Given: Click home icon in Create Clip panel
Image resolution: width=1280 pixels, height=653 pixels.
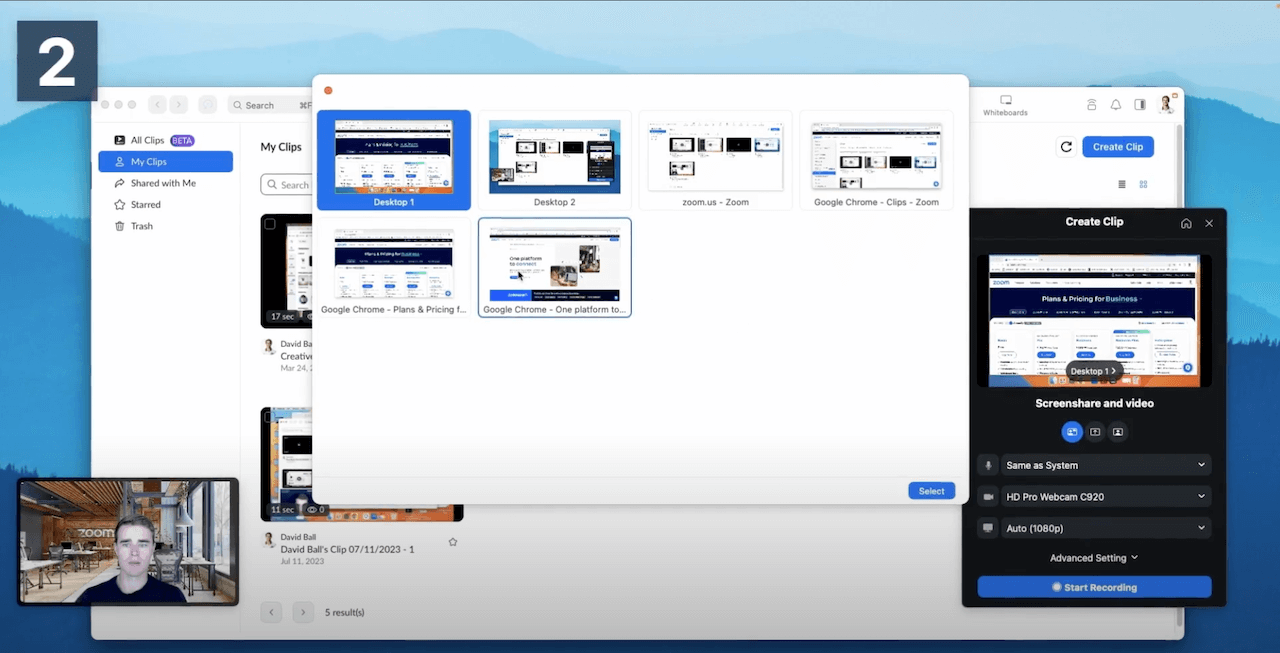Looking at the screenshot, I should [1186, 223].
